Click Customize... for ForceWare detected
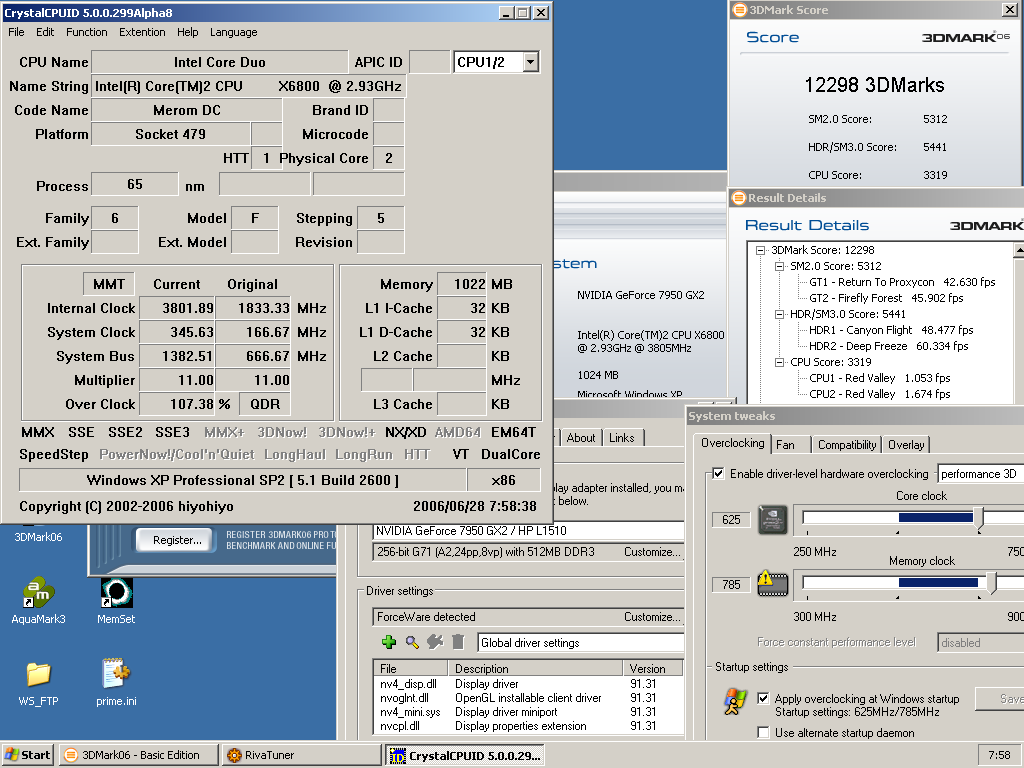The image size is (1024, 768). coord(652,617)
